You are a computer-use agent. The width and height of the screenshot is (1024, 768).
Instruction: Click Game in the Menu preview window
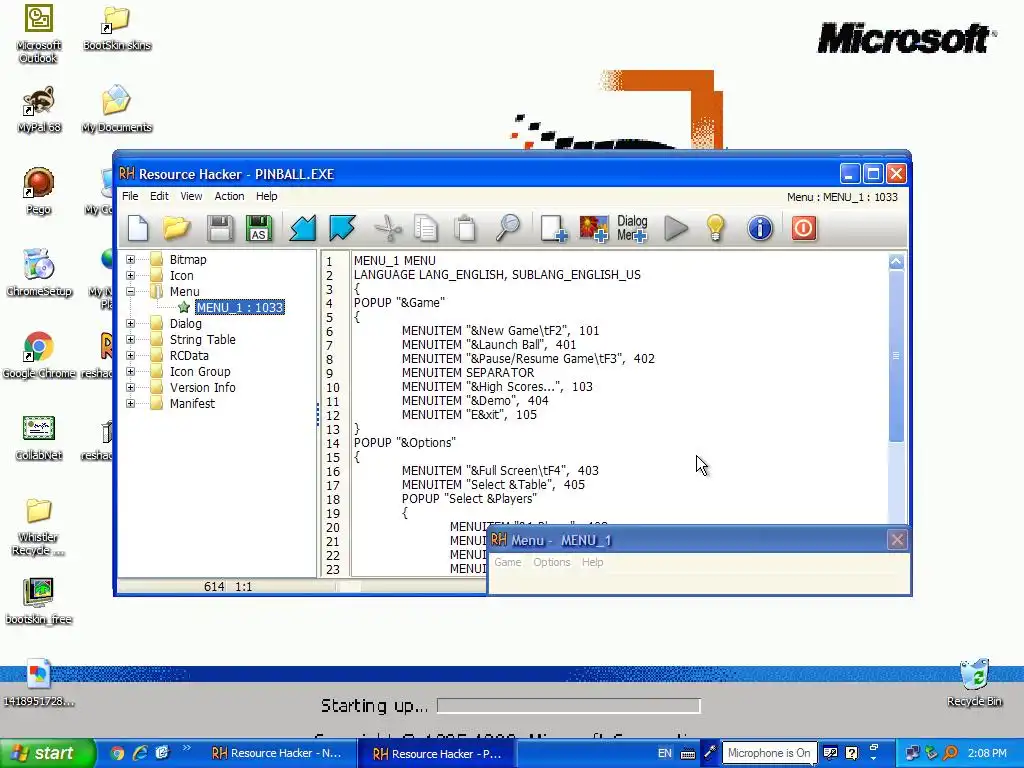(507, 562)
